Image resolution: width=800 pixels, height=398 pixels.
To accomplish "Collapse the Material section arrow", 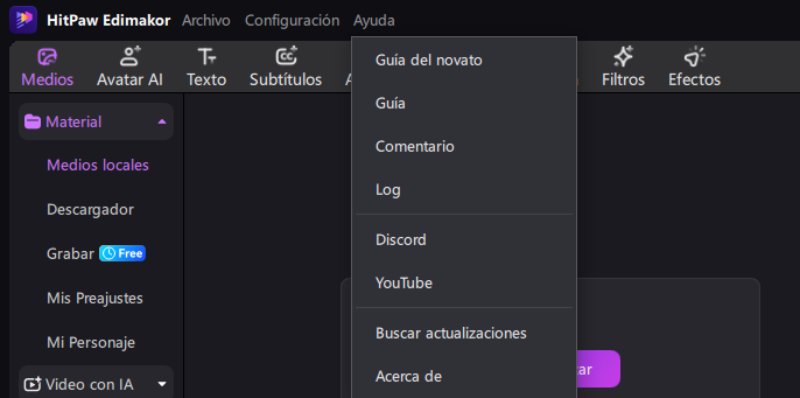I will click(x=162, y=122).
